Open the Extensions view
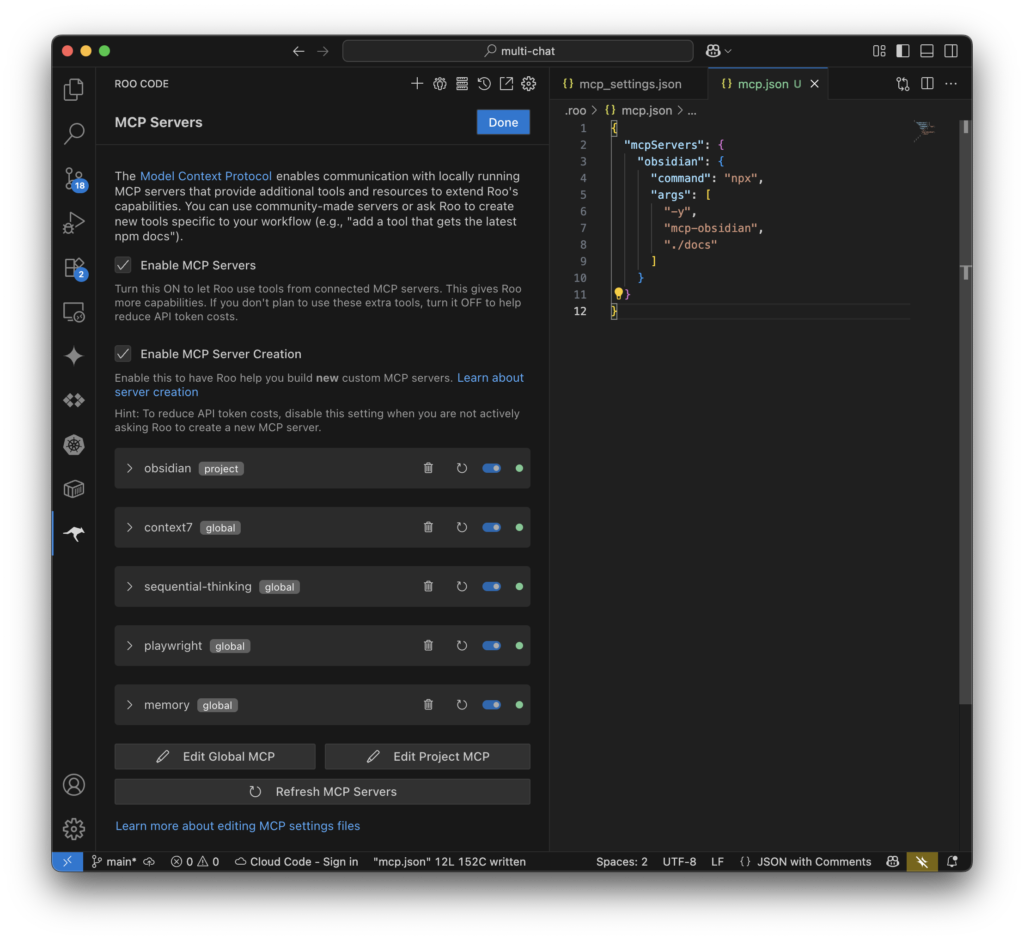 point(73,267)
